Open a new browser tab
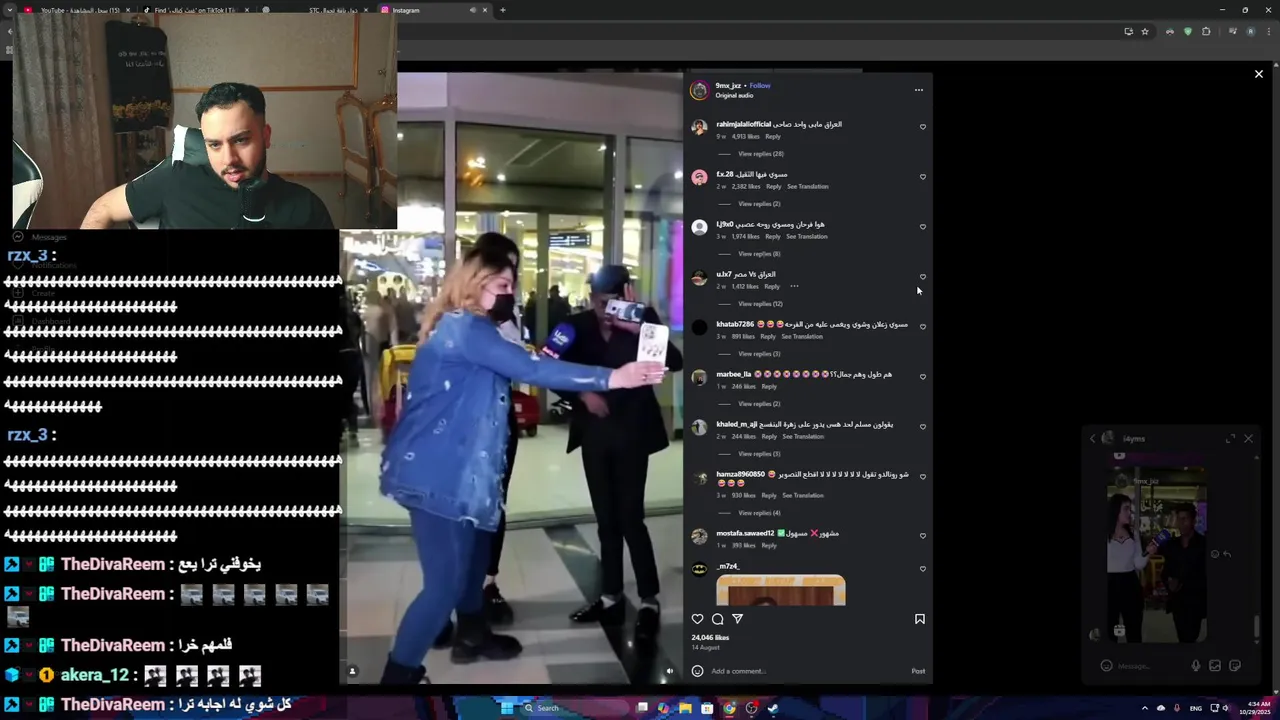1280x720 pixels. click(502, 10)
